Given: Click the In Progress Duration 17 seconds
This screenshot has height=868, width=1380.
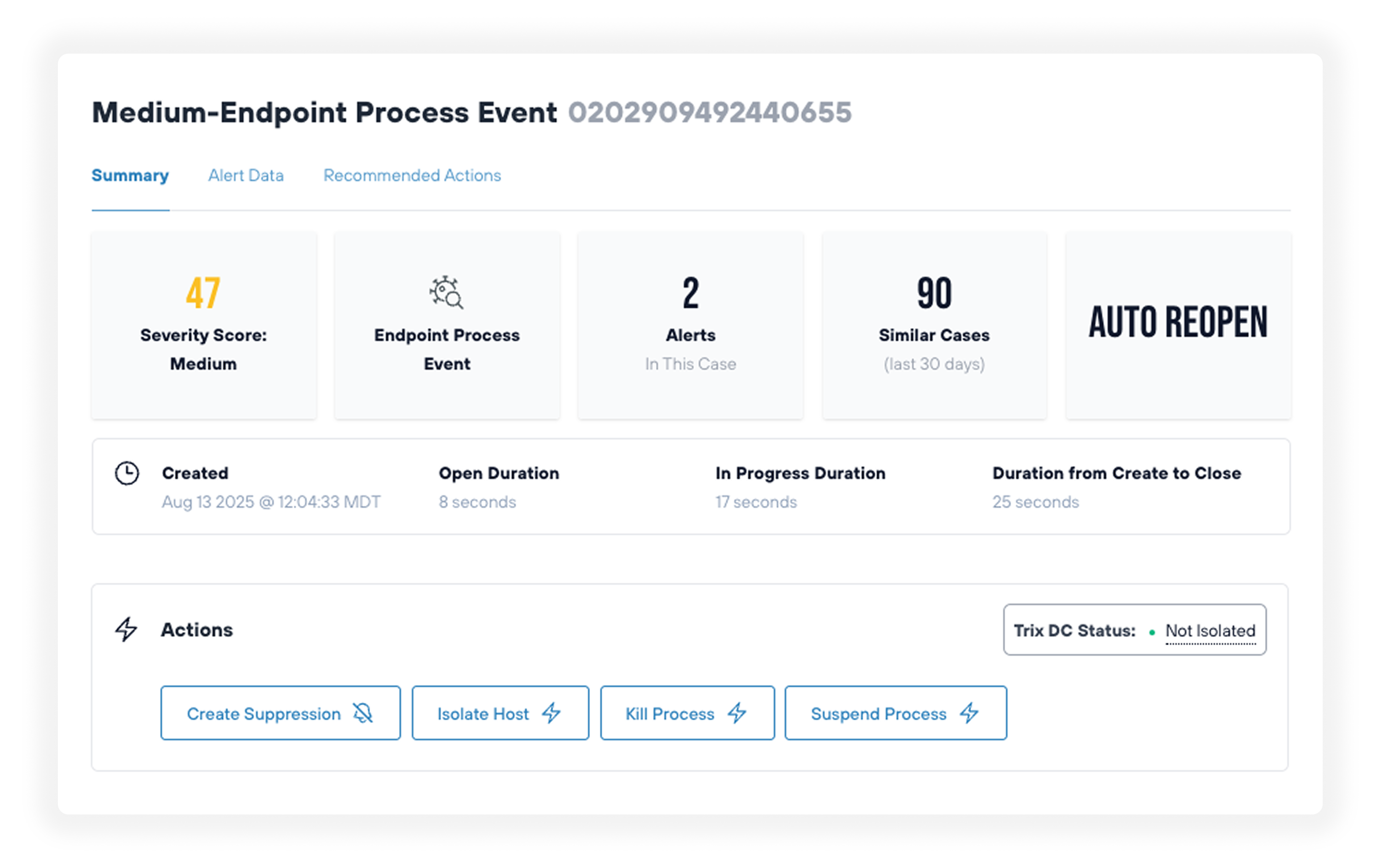Looking at the screenshot, I should point(756,502).
